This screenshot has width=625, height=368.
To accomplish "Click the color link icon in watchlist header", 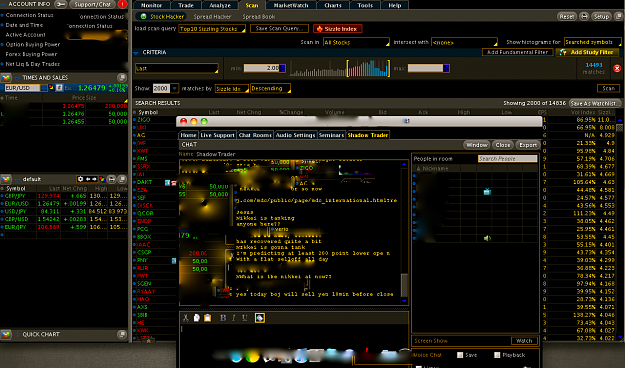I will coord(102,179).
